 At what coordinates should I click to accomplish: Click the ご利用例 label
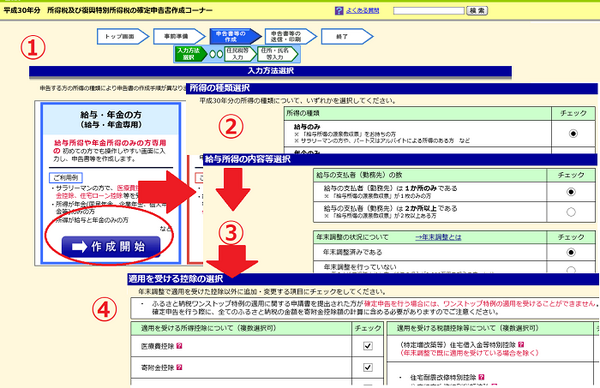pyautogui.click(x=66, y=178)
